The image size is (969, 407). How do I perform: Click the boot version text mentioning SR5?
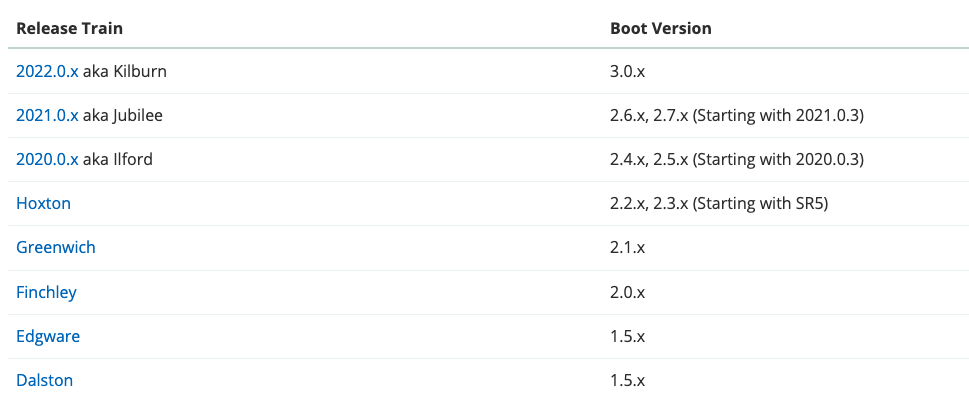(719, 203)
